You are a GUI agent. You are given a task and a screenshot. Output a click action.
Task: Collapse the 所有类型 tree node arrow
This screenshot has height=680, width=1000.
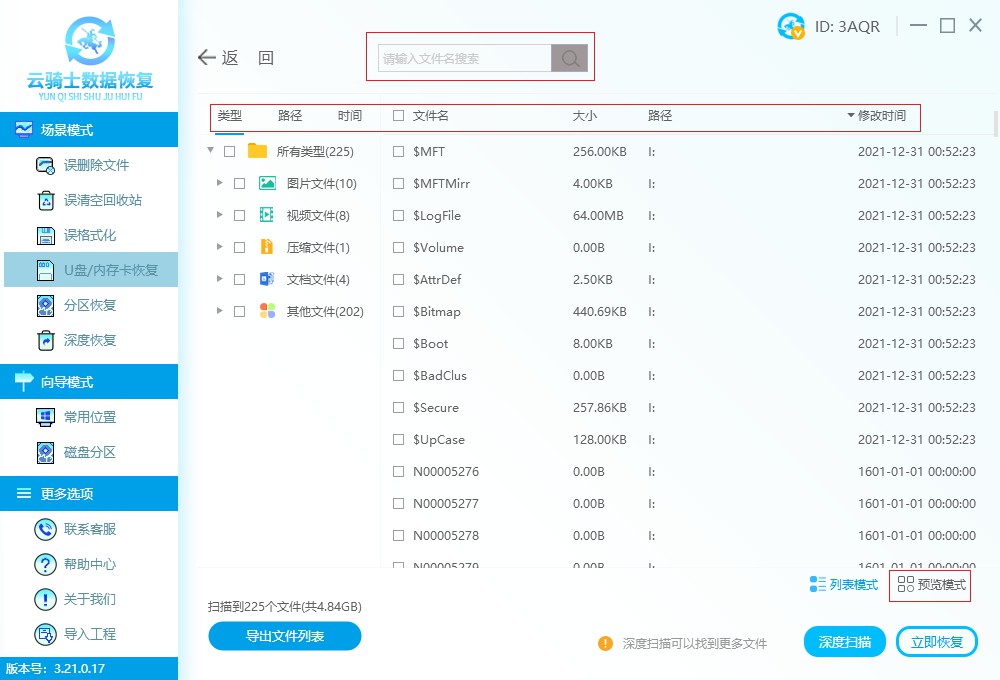(x=210, y=151)
